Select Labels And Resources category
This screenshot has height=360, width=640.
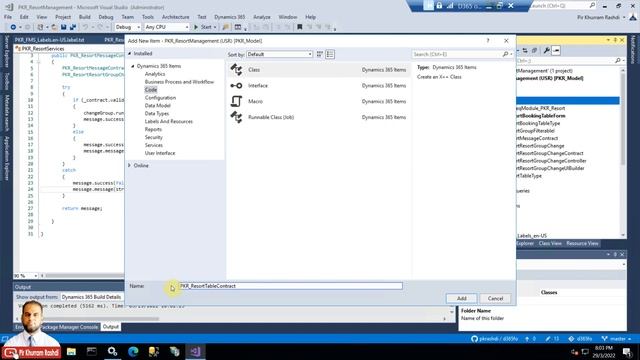pyautogui.click(x=169, y=121)
